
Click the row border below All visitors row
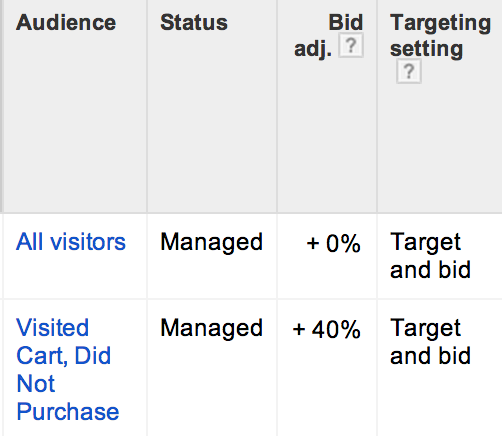(251, 299)
